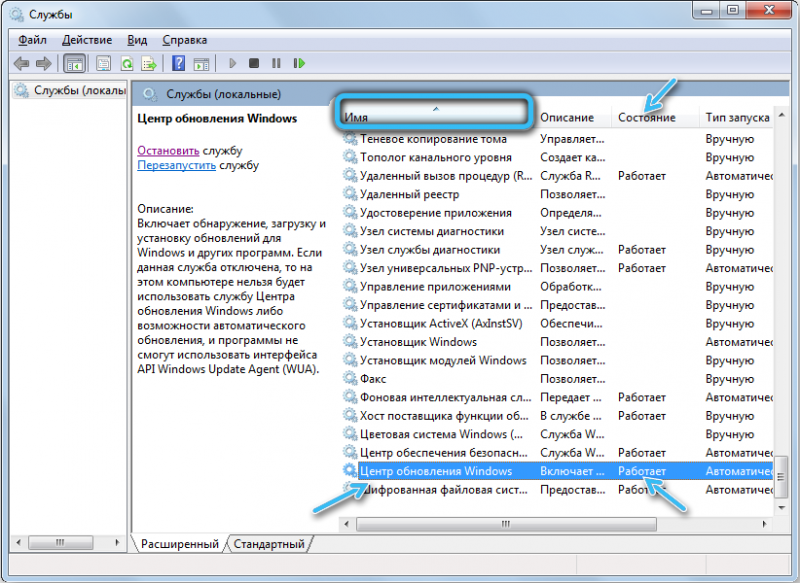Click the services list horizontal scrollbar thumb

506,524
